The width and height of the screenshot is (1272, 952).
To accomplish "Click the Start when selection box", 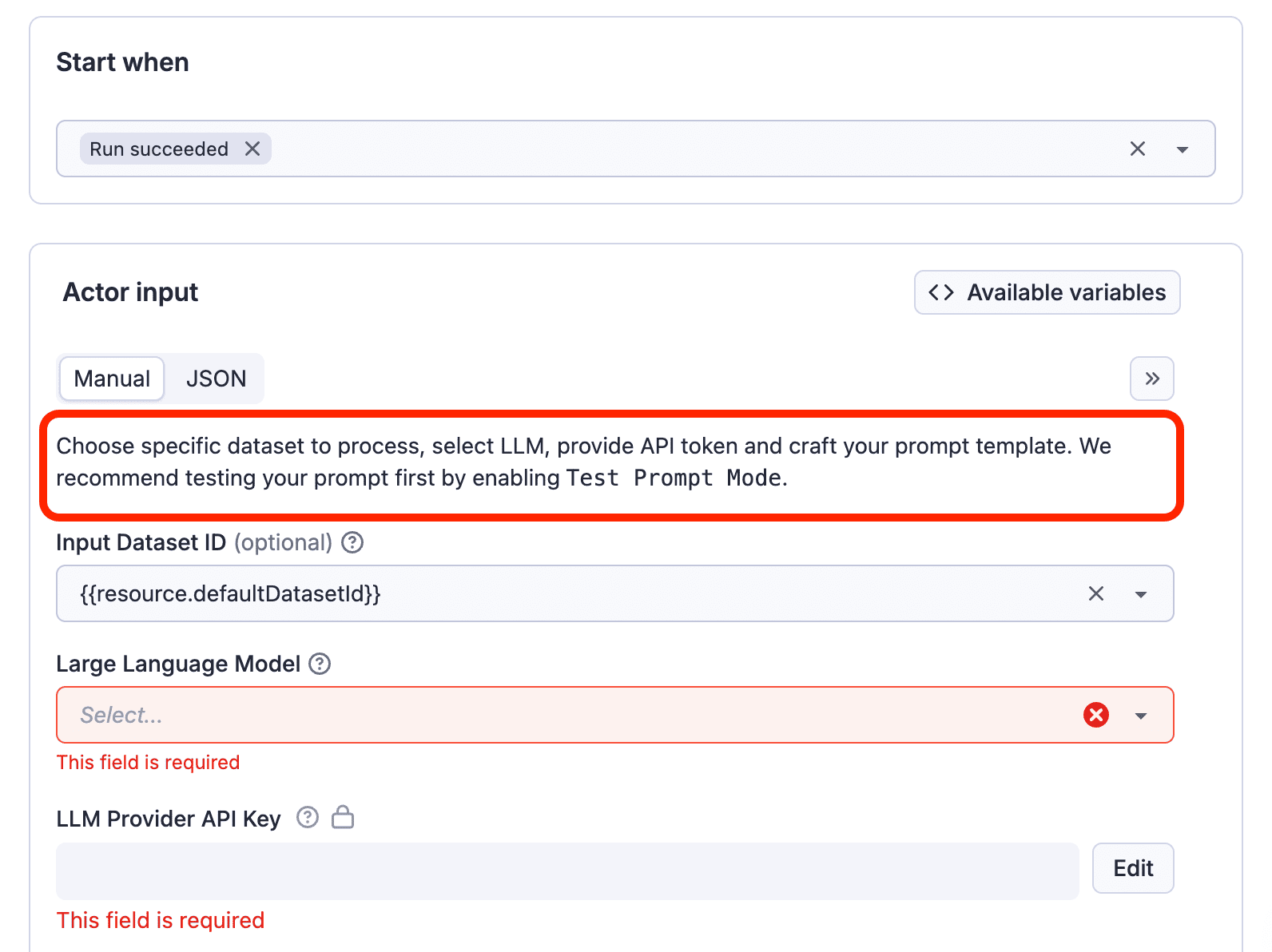I will pyautogui.click(x=635, y=149).
